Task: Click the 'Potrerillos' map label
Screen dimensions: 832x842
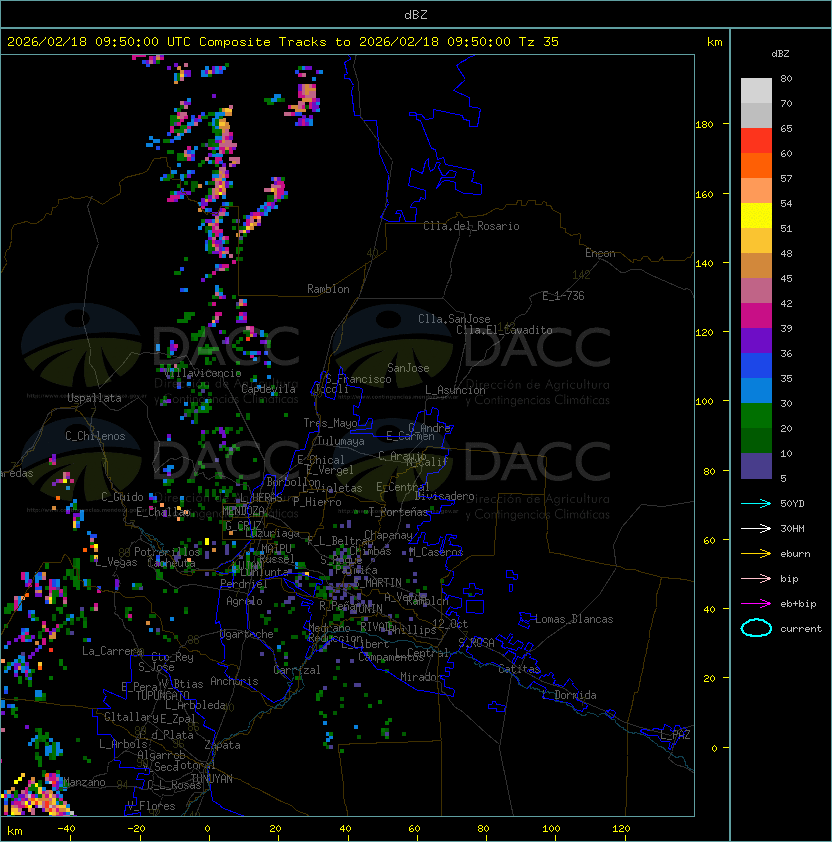Action: click(x=167, y=552)
